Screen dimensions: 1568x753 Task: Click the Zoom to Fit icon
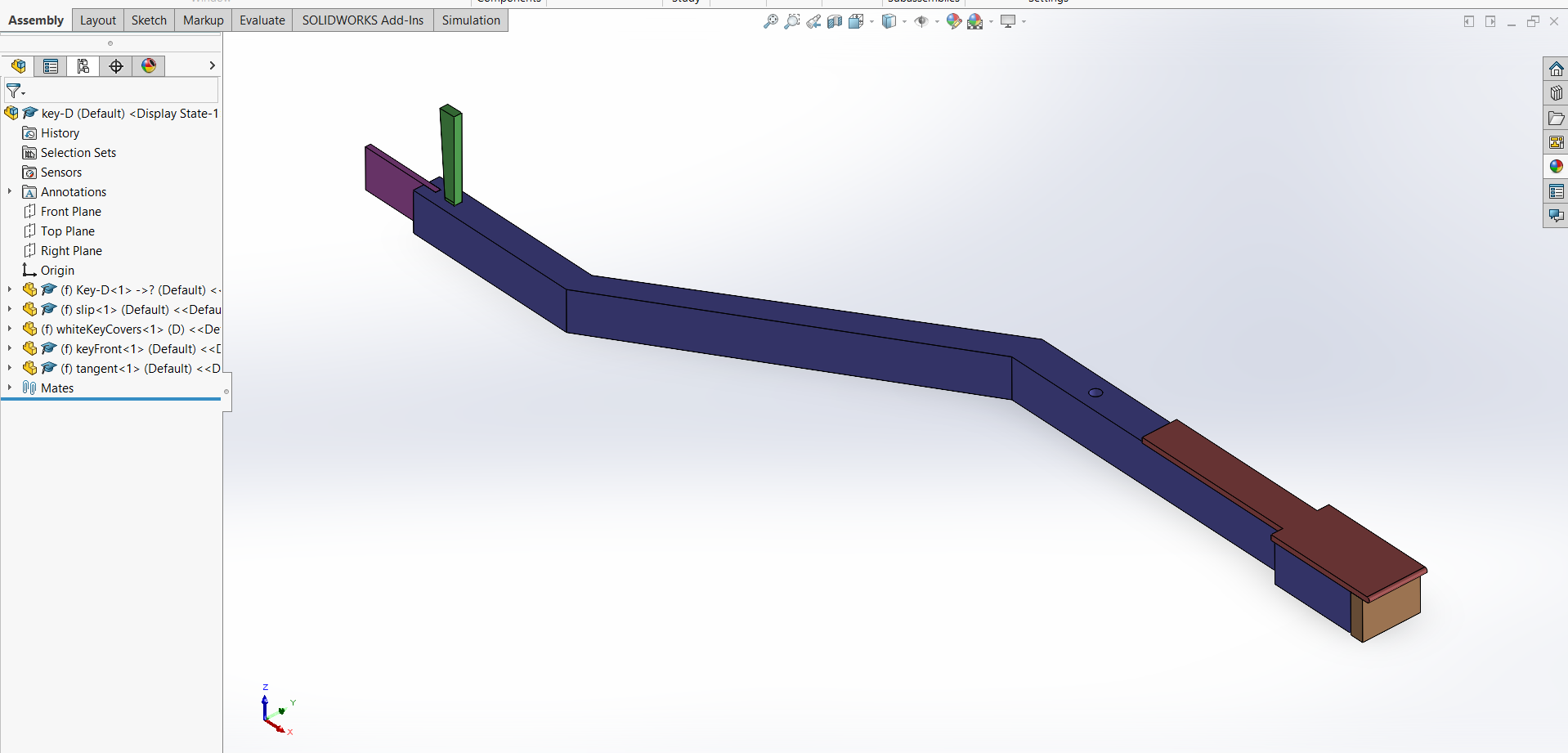(770, 22)
